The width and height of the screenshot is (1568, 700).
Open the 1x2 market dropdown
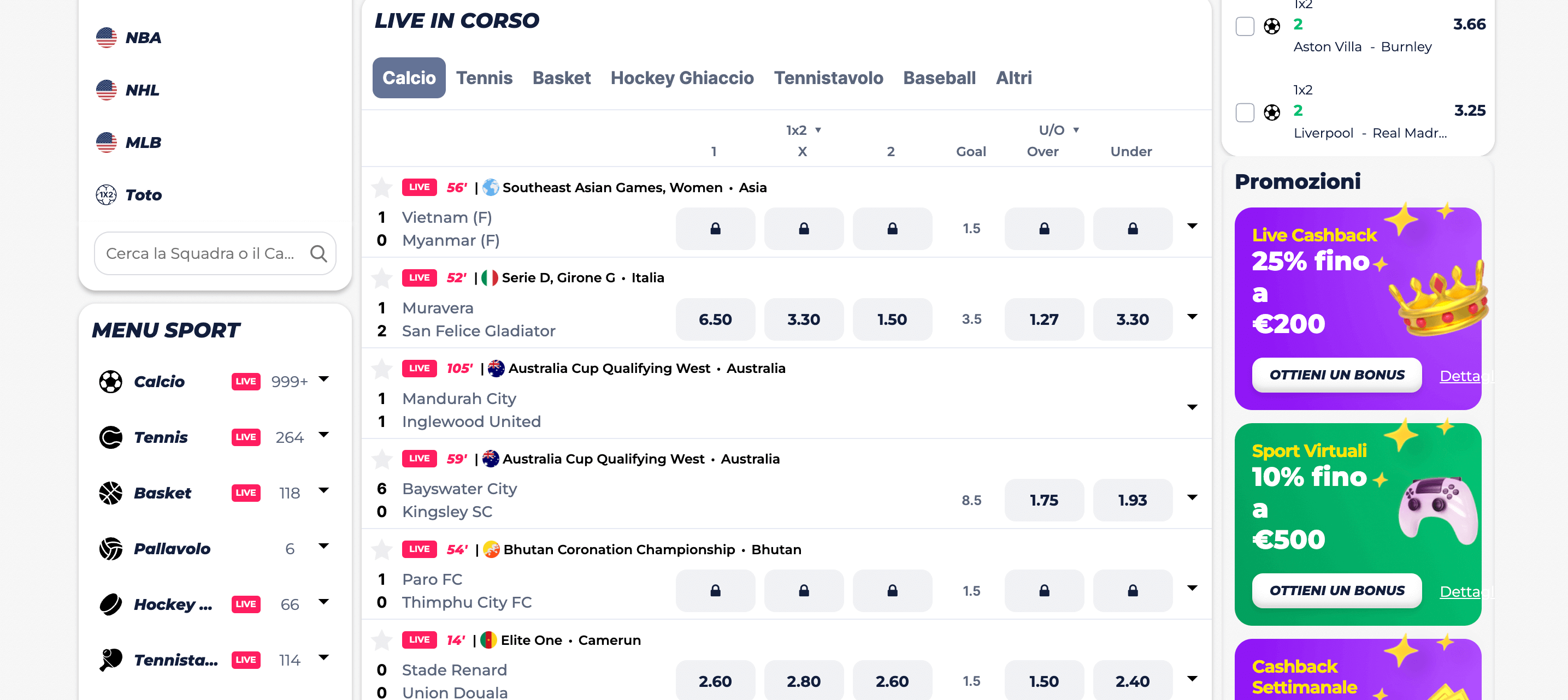[x=803, y=129]
